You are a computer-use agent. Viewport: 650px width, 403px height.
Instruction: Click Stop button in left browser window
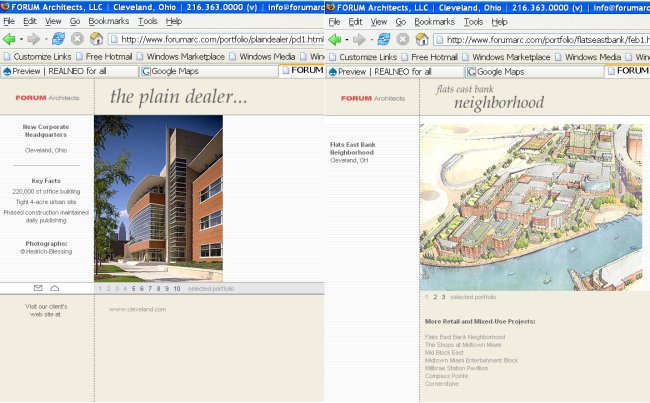point(77,39)
